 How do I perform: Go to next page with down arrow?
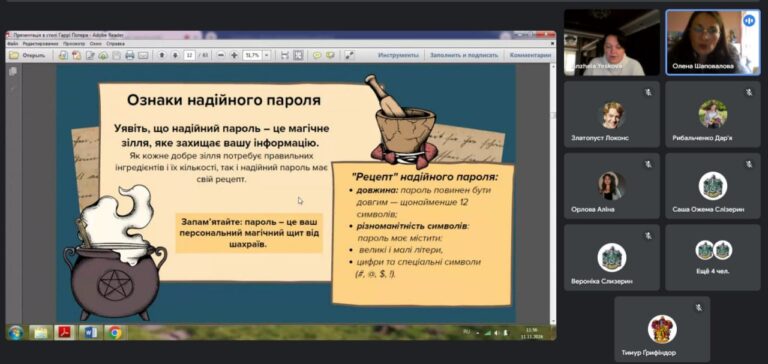175,55
